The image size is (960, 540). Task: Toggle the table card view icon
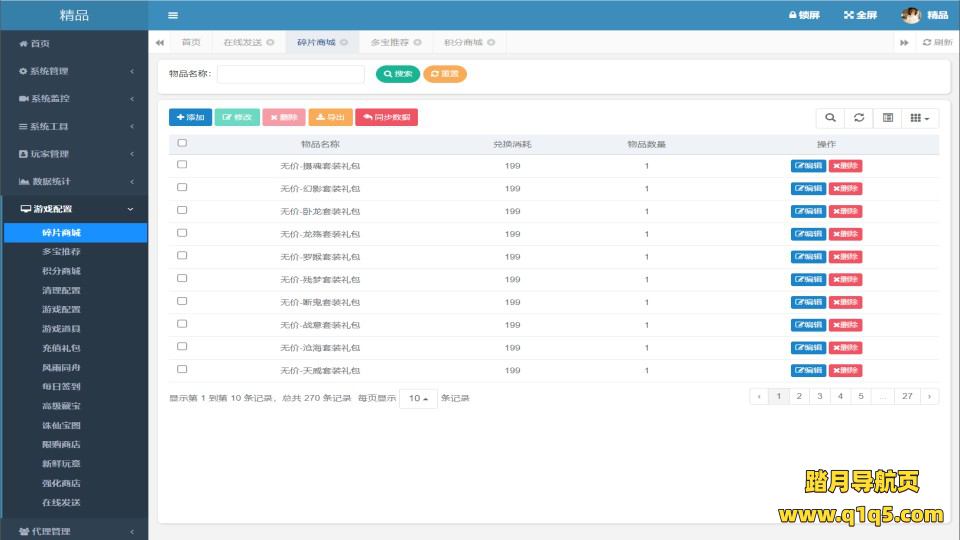887,118
